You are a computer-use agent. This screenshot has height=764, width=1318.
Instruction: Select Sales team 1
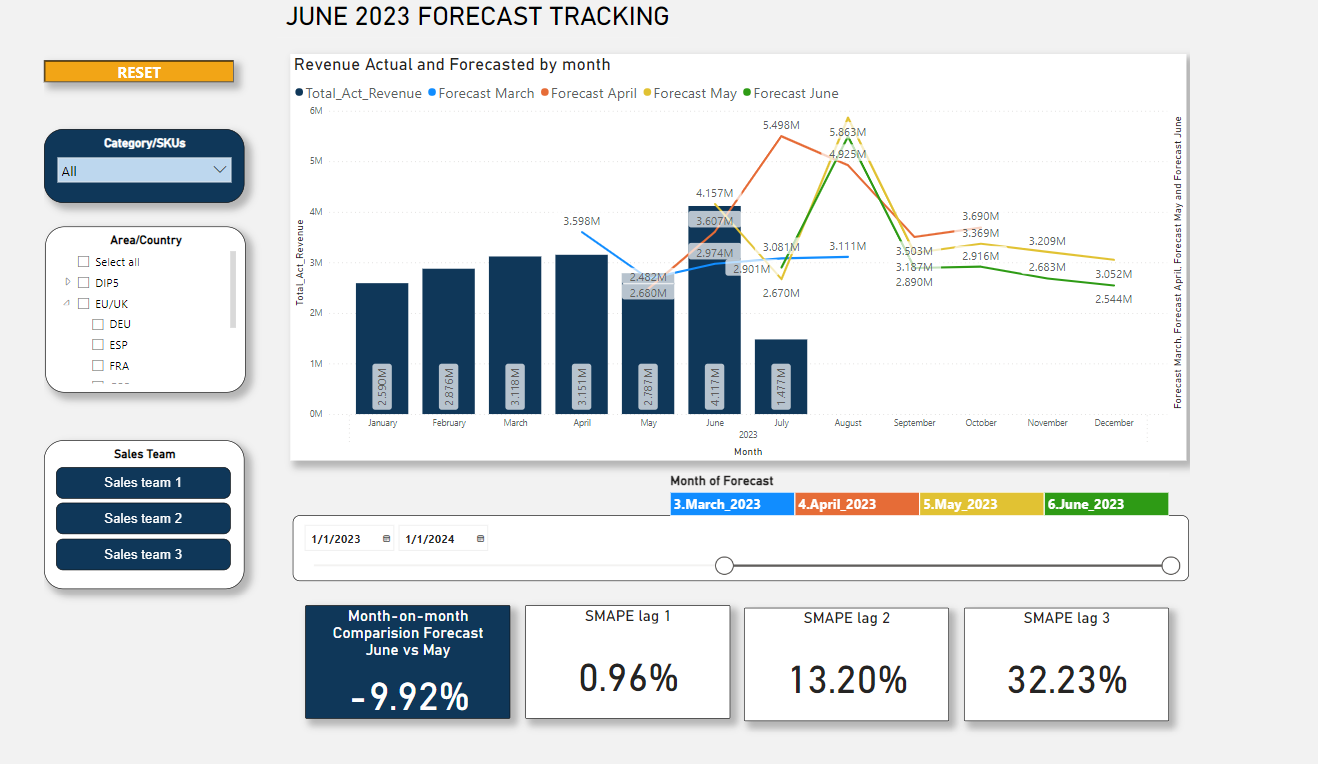[x=143, y=483]
